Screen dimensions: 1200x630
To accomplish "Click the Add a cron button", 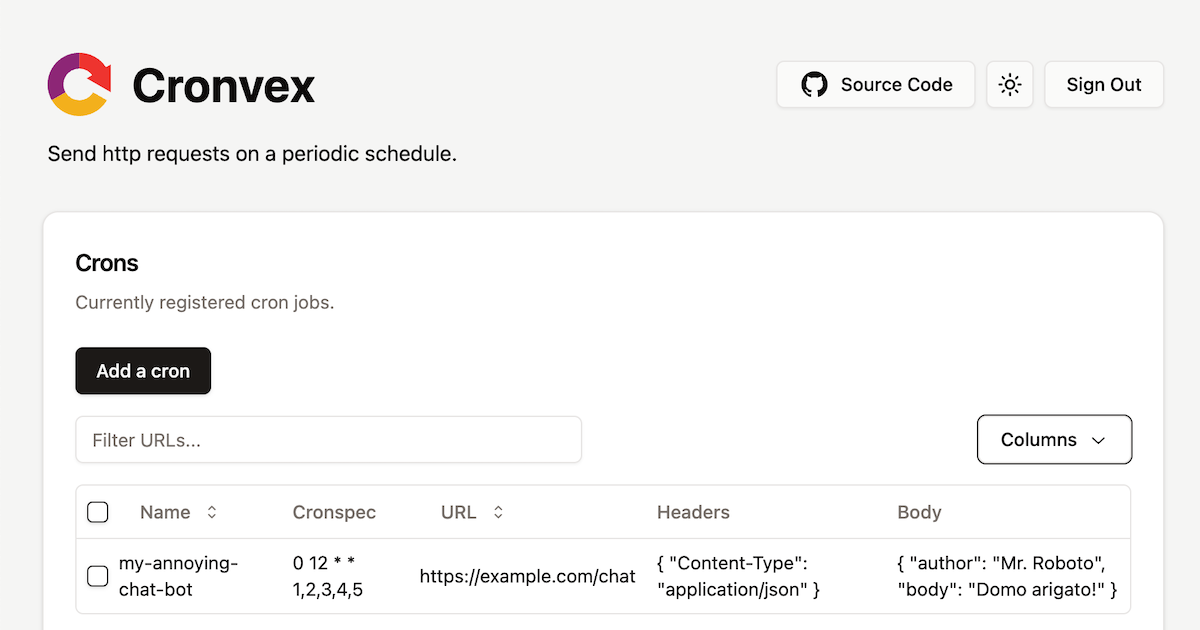I will [143, 371].
